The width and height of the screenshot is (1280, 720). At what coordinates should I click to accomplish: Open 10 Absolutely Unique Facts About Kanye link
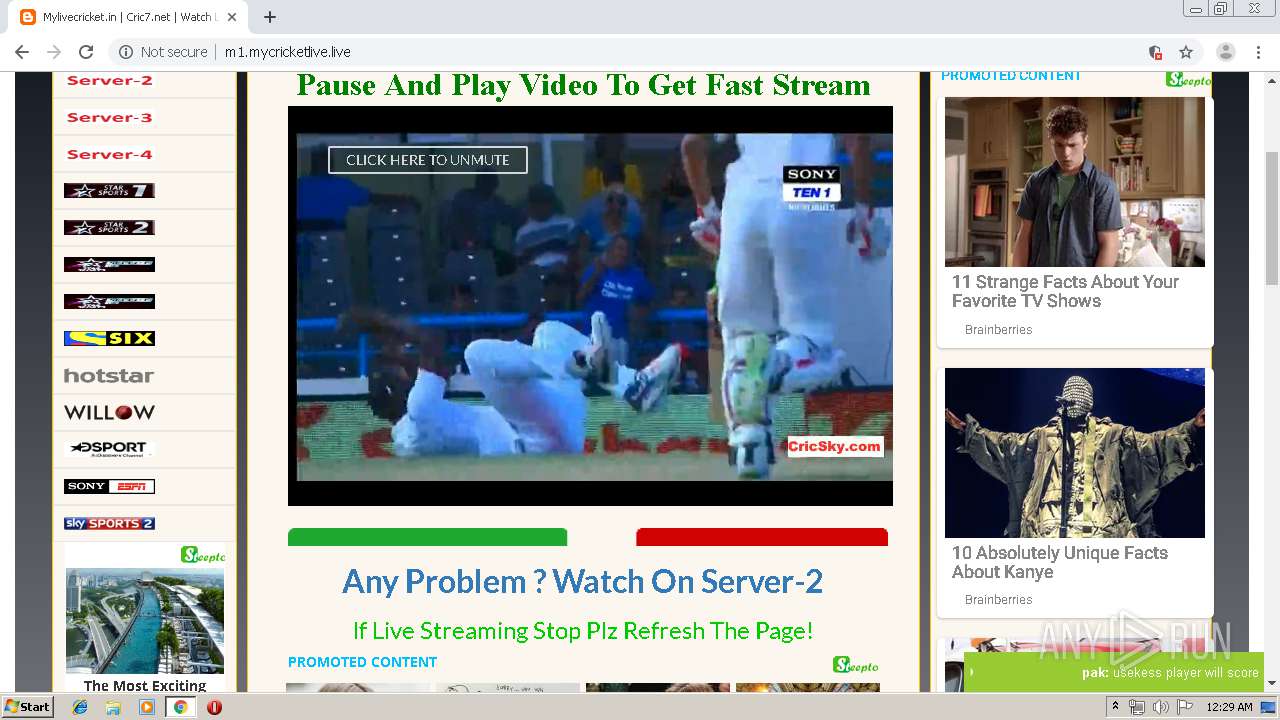(x=1059, y=562)
